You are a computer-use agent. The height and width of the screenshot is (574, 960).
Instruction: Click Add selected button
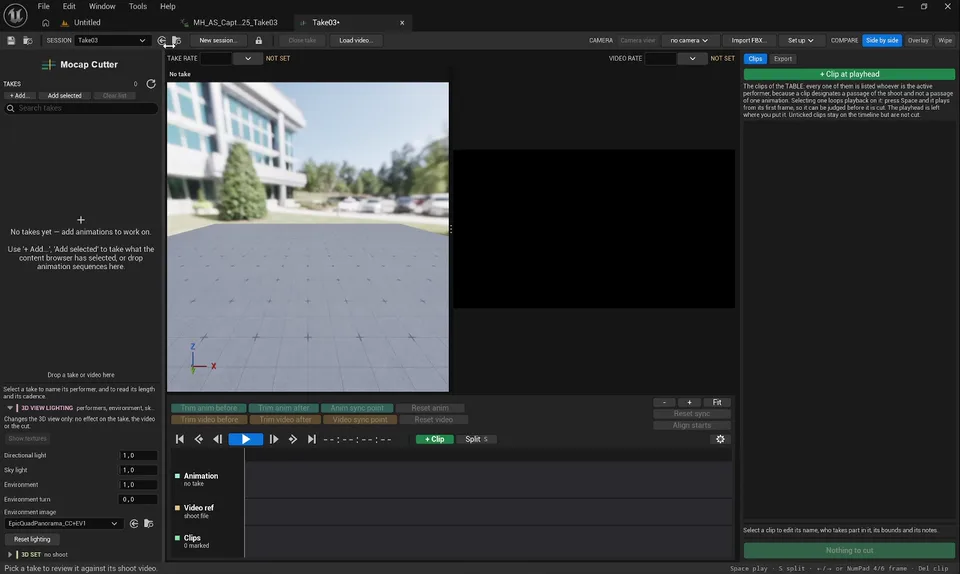[64, 95]
